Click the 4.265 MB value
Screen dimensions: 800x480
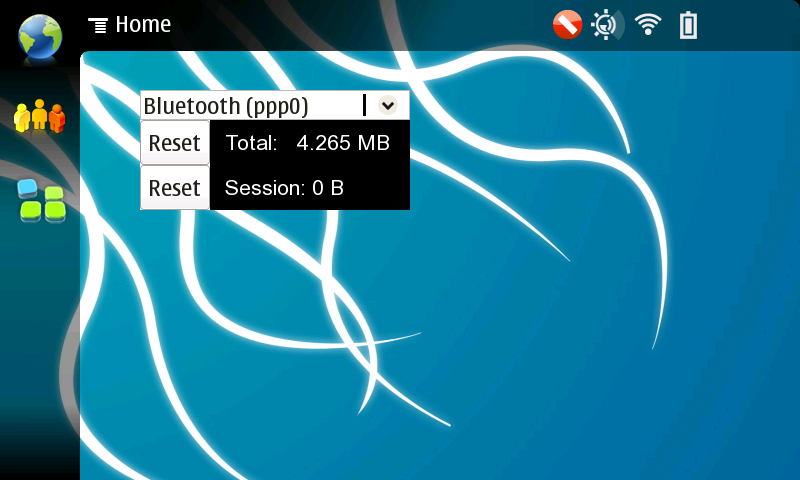click(x=343, y=143)
